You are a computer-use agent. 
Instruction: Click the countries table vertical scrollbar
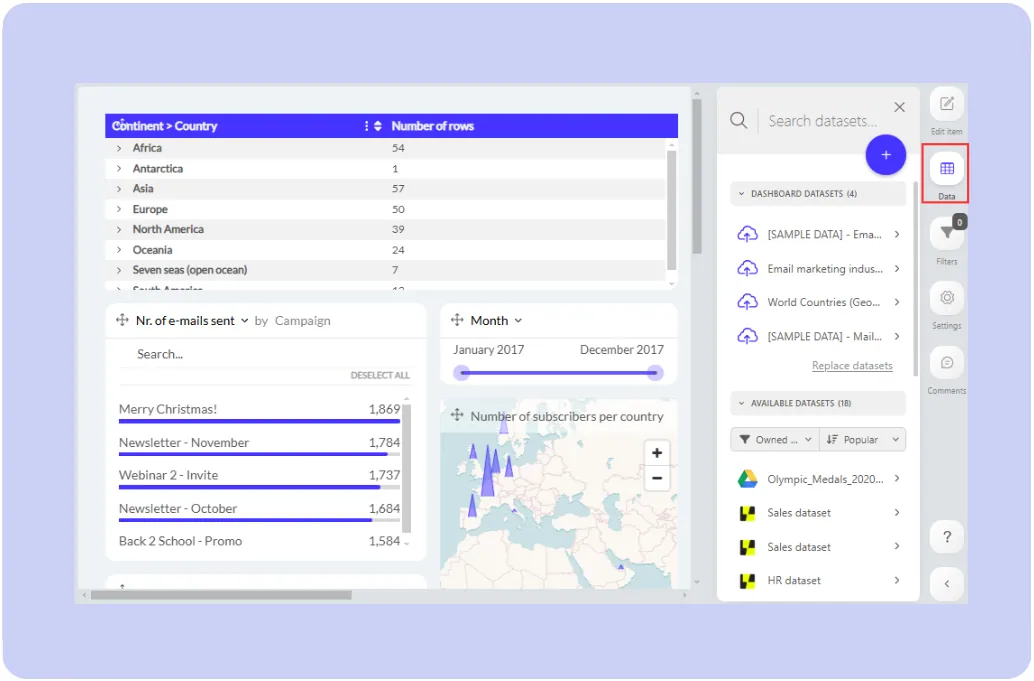point(671,210)
